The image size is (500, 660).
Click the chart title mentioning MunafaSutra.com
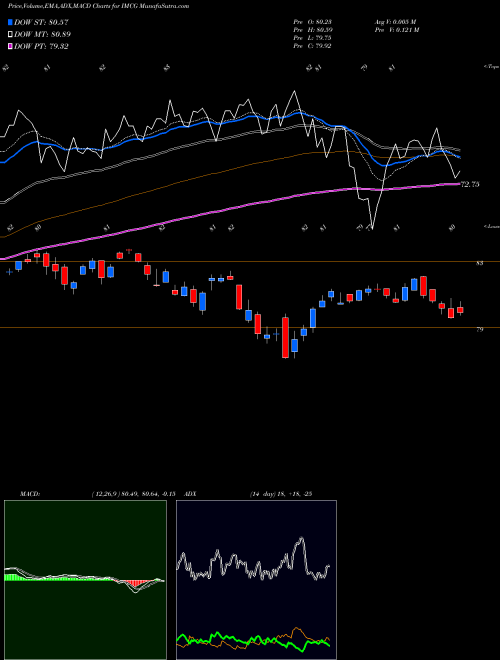pos(98,6)
